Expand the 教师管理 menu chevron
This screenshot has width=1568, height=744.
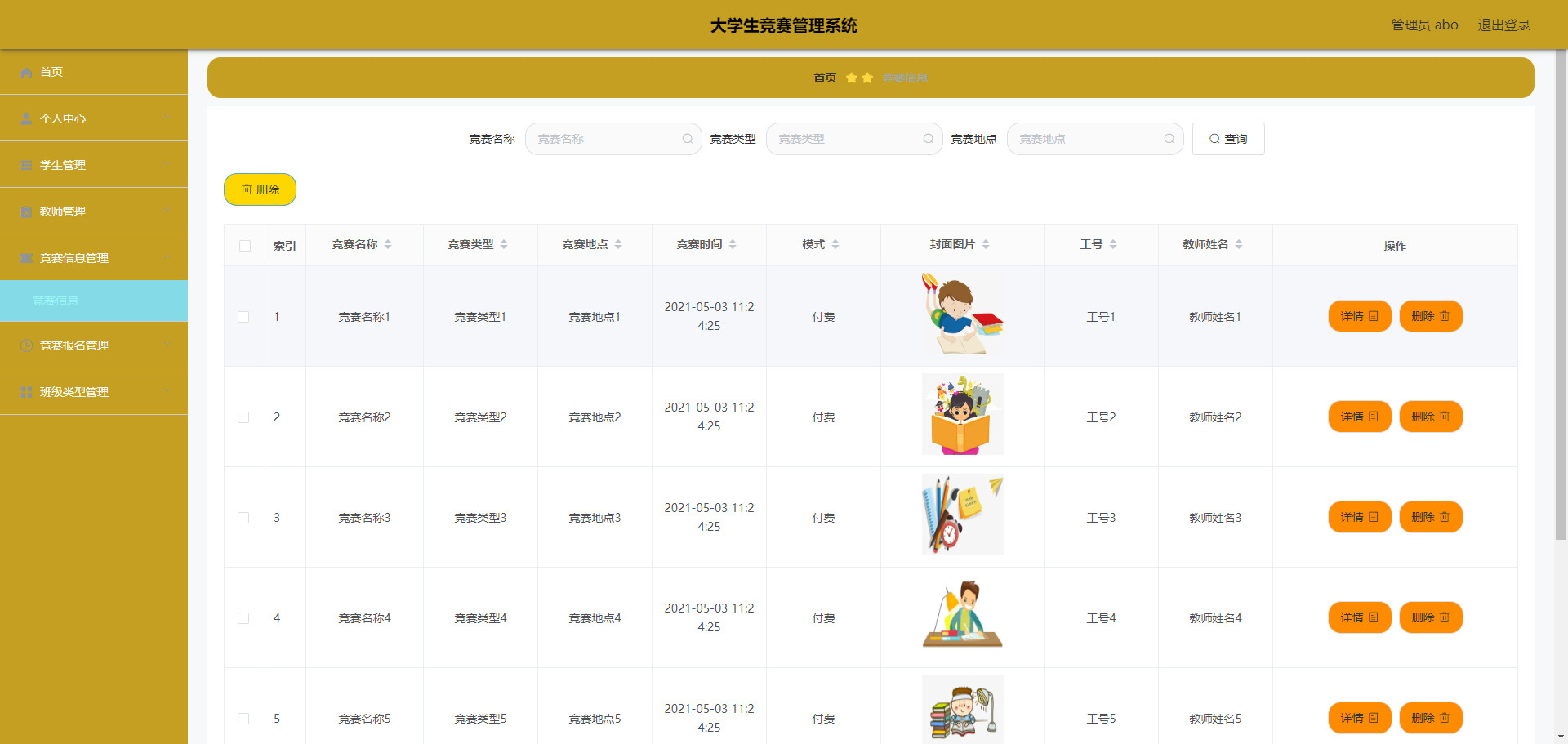(167, 212)
